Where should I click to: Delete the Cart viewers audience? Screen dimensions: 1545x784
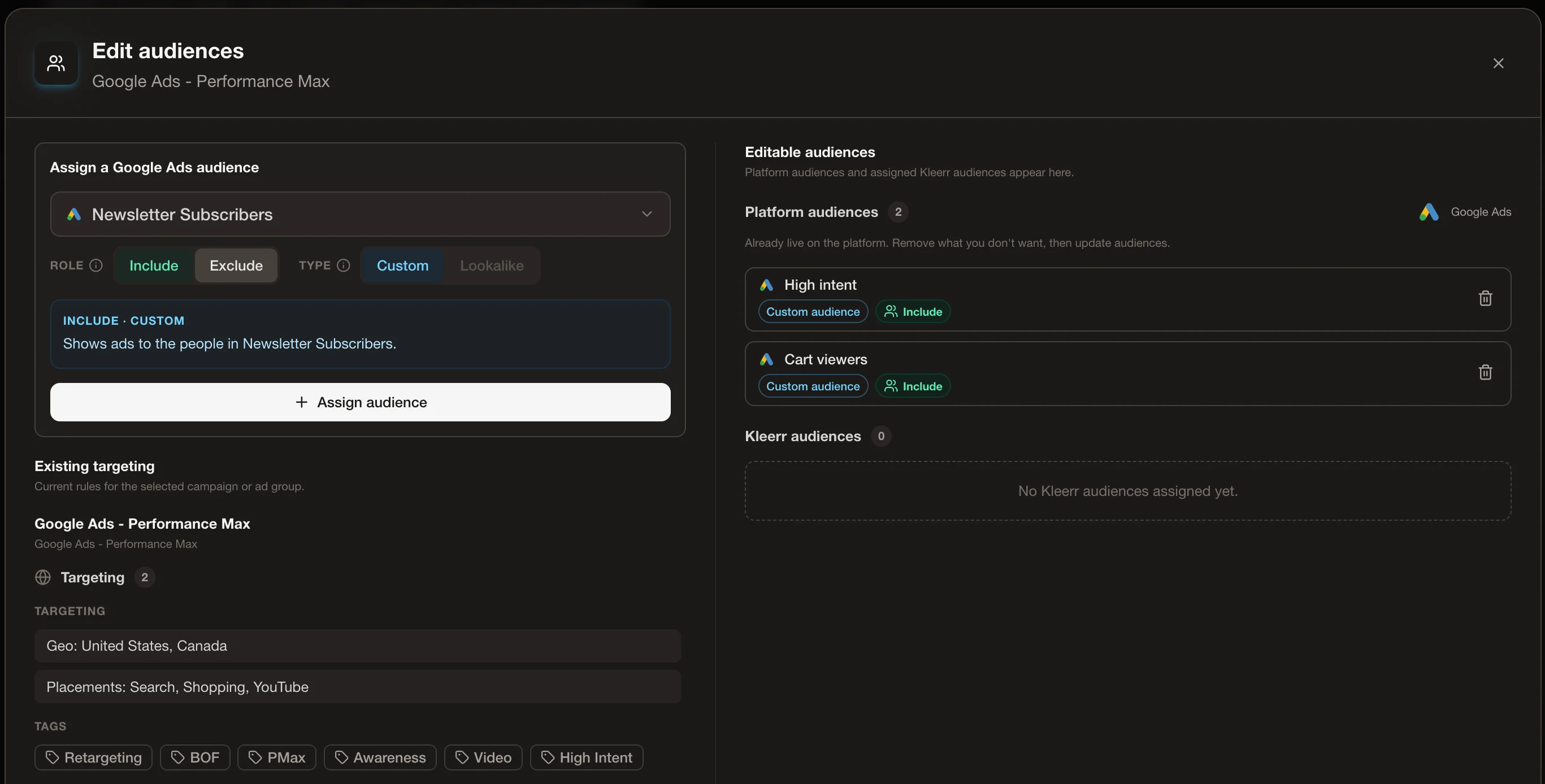point(1485,372)
